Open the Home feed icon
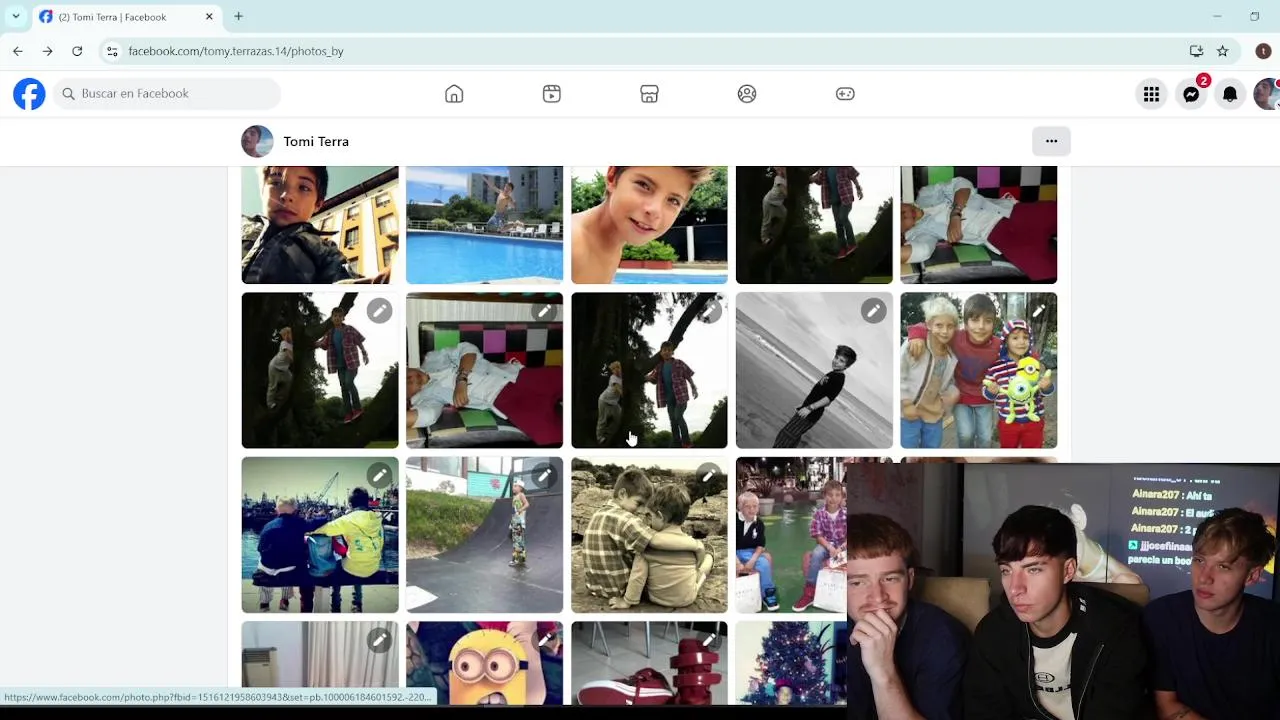 pyautogui.click(x=454, y=94)
